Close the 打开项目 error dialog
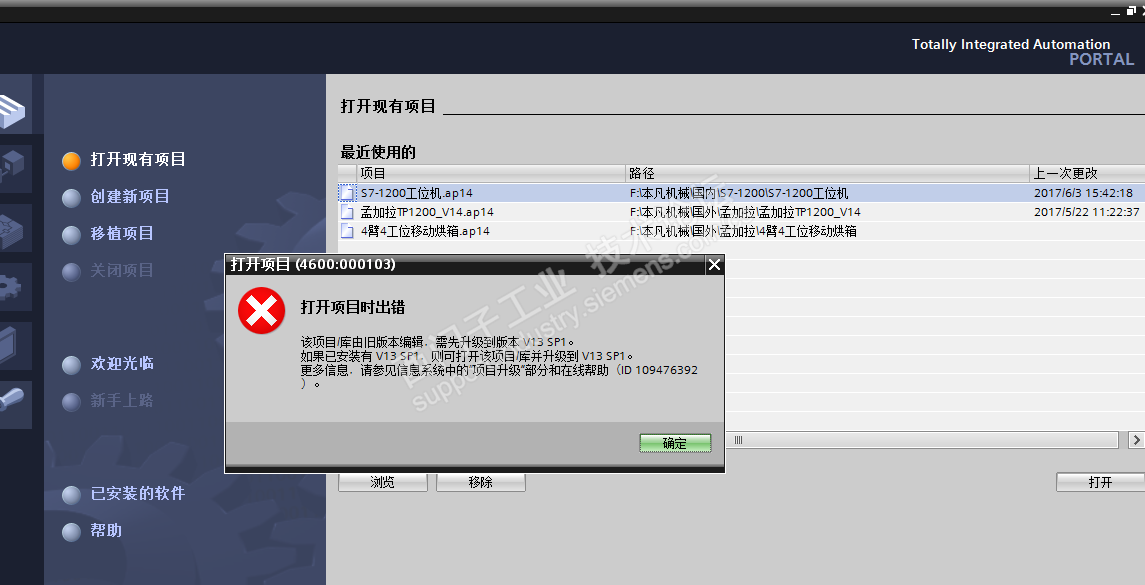This screenshot has width=1145, height=585. click(x=714, y=265)
